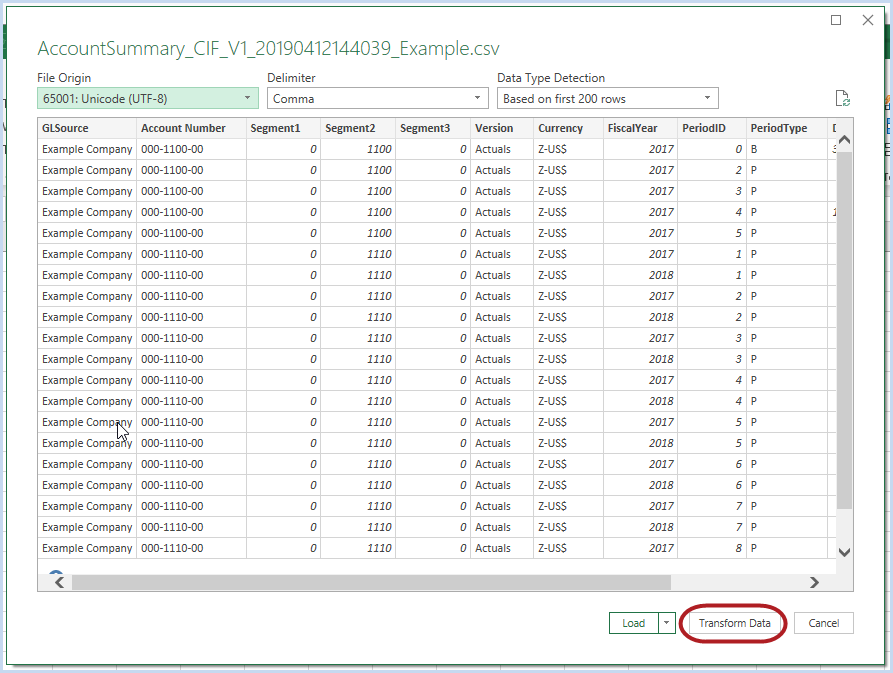Click Z-US$ in the PeriodID 8 row
Screen dimensions: 893x673
point(568,548)
